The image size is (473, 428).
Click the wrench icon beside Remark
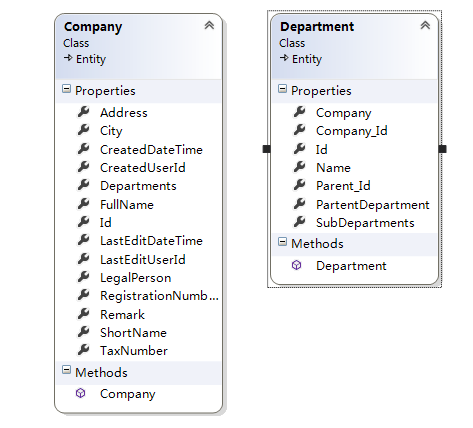(x=83, y=313)
